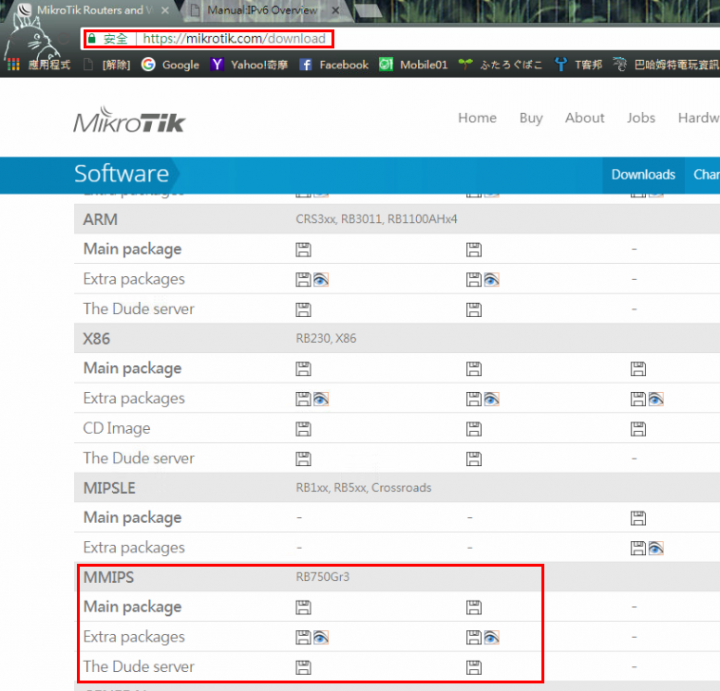Download MMIPS The Dude server, first column
Screen dimensions: 720x691
(303, 668)
